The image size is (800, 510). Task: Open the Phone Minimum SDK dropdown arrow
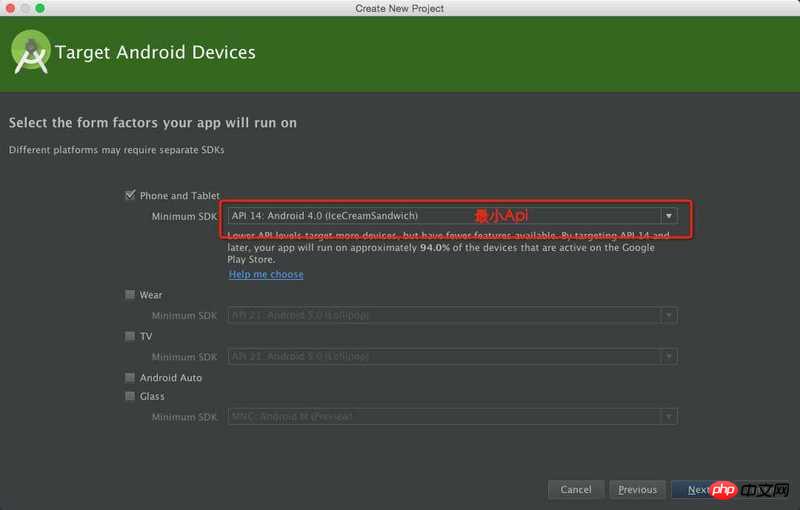[x=668, y=216]
